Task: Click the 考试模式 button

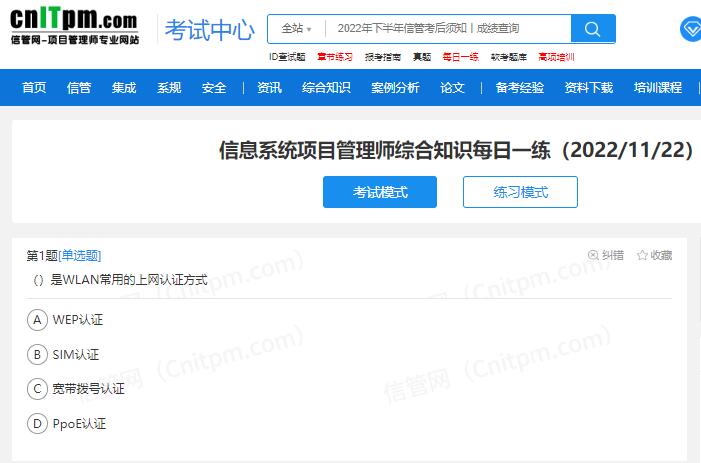Action: [380, 192]
